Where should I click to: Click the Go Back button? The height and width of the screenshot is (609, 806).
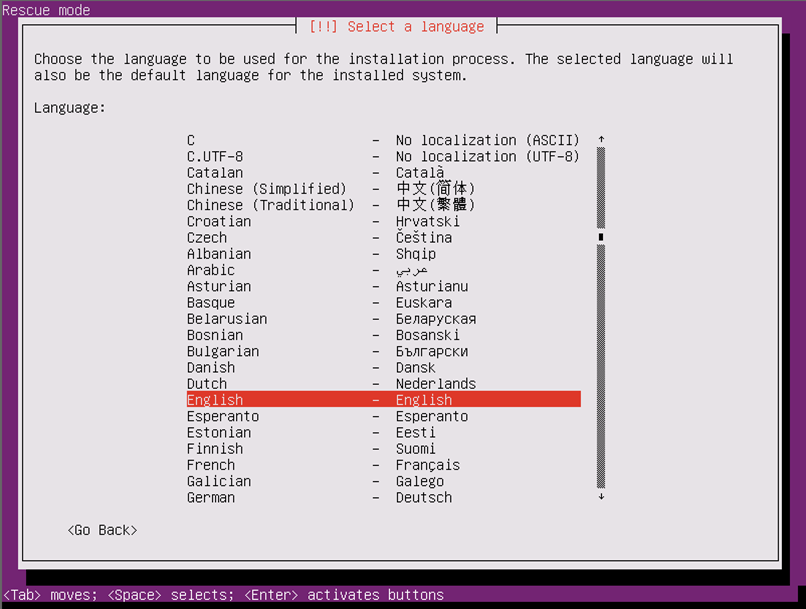(102, 530)
